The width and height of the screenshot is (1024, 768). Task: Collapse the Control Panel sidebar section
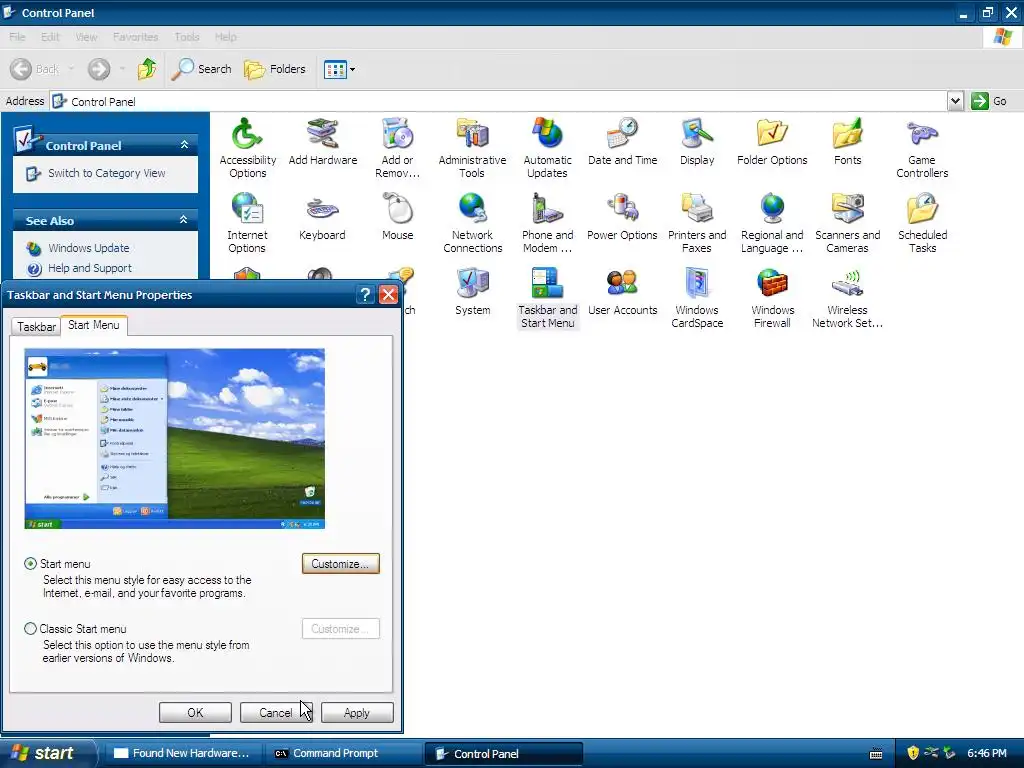[184, 145]
